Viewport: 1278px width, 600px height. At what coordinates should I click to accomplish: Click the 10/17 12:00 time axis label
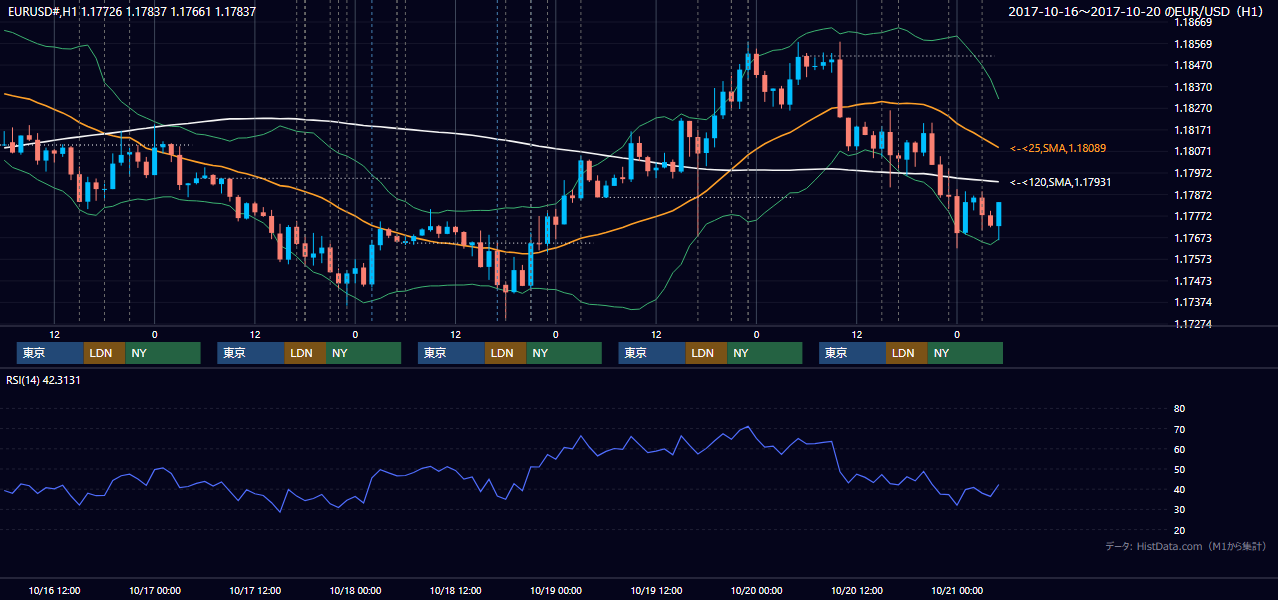tap(255, 590)
